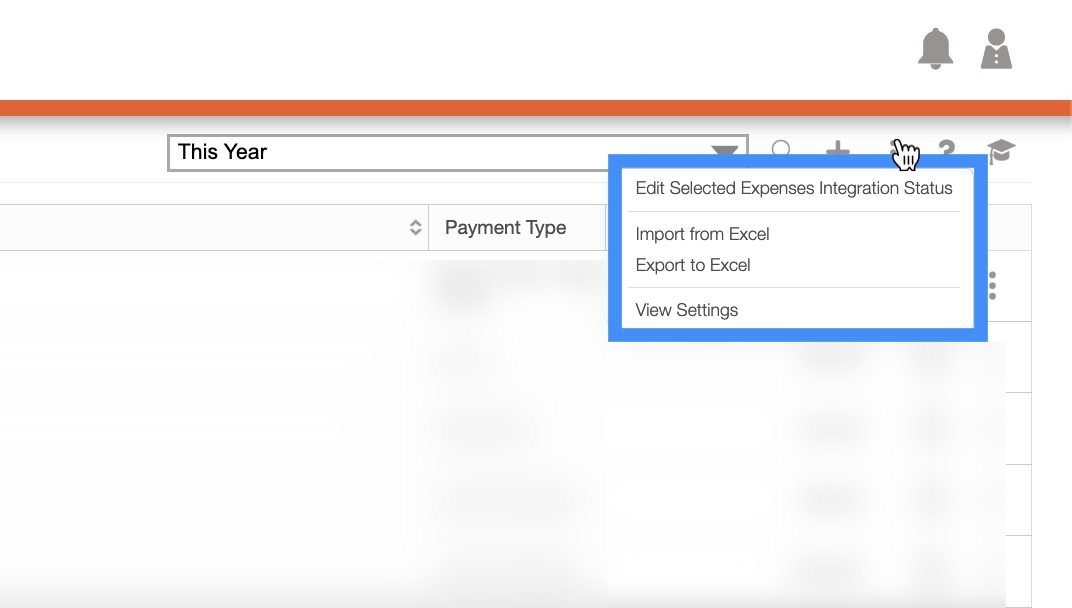Click the sort arrows left of Payment Type
Image resolution: width=1072 pixels, height=608 pixels.
(x=416, y=228)
